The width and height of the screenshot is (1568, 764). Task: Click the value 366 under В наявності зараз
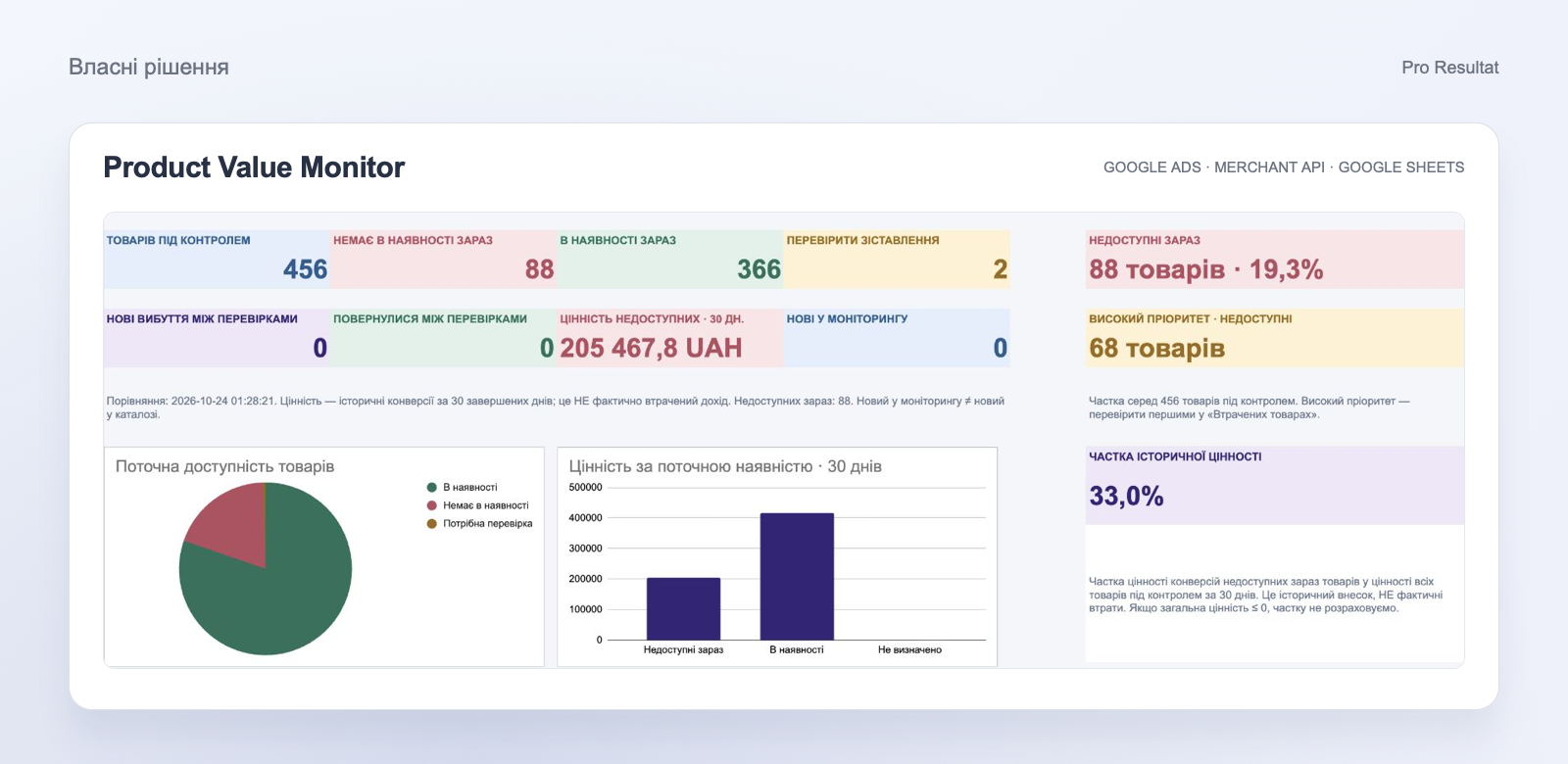click(759, 269)
